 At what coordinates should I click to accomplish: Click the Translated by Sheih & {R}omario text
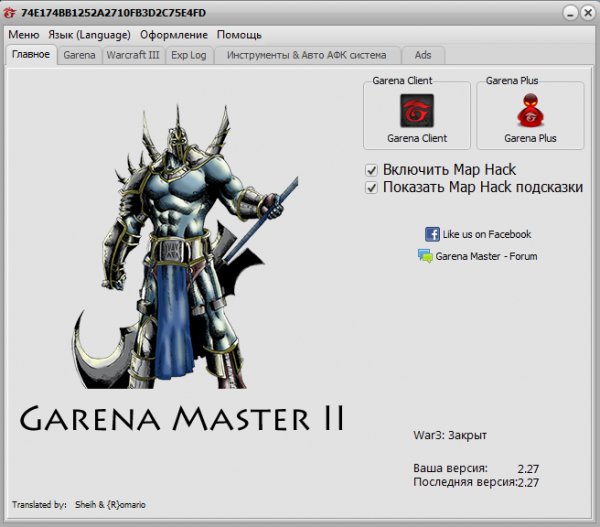[x=79, y=505]
